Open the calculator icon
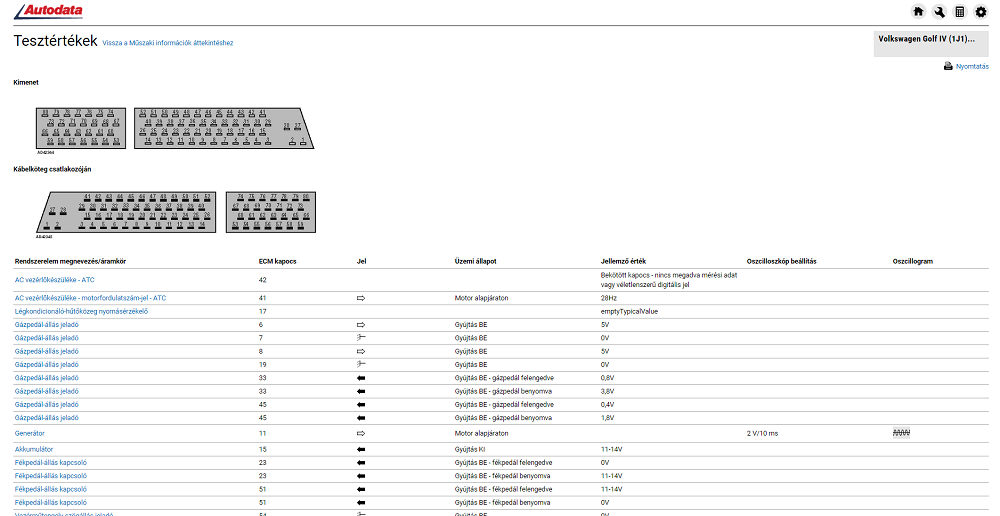 [960, 11]
